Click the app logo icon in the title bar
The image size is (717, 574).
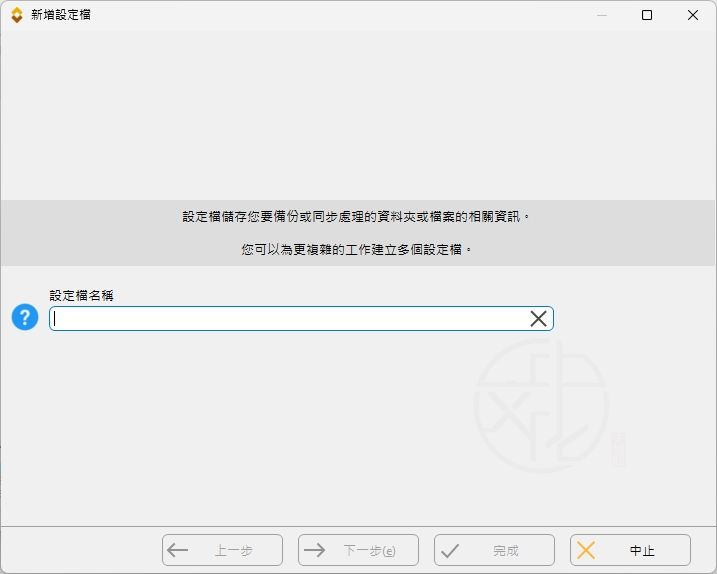[x=16, y=15]
